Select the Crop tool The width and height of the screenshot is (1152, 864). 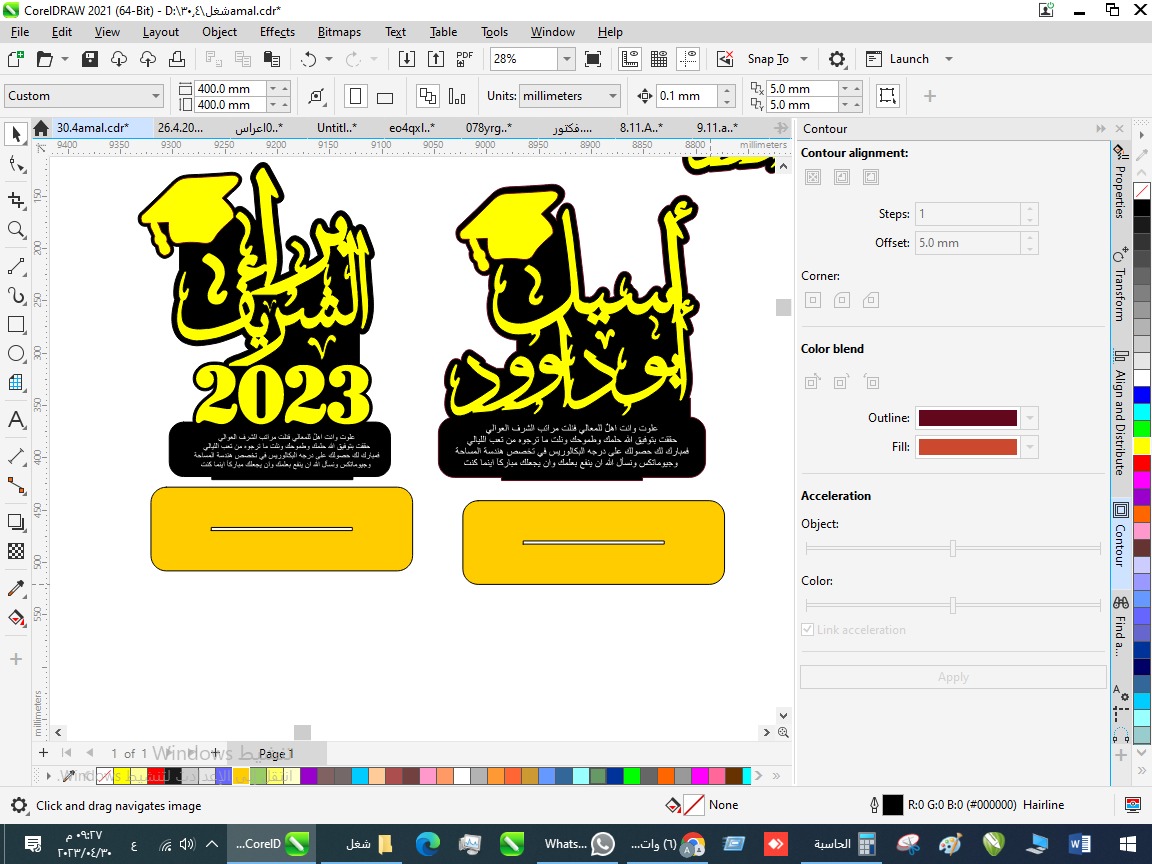point(16,200)
